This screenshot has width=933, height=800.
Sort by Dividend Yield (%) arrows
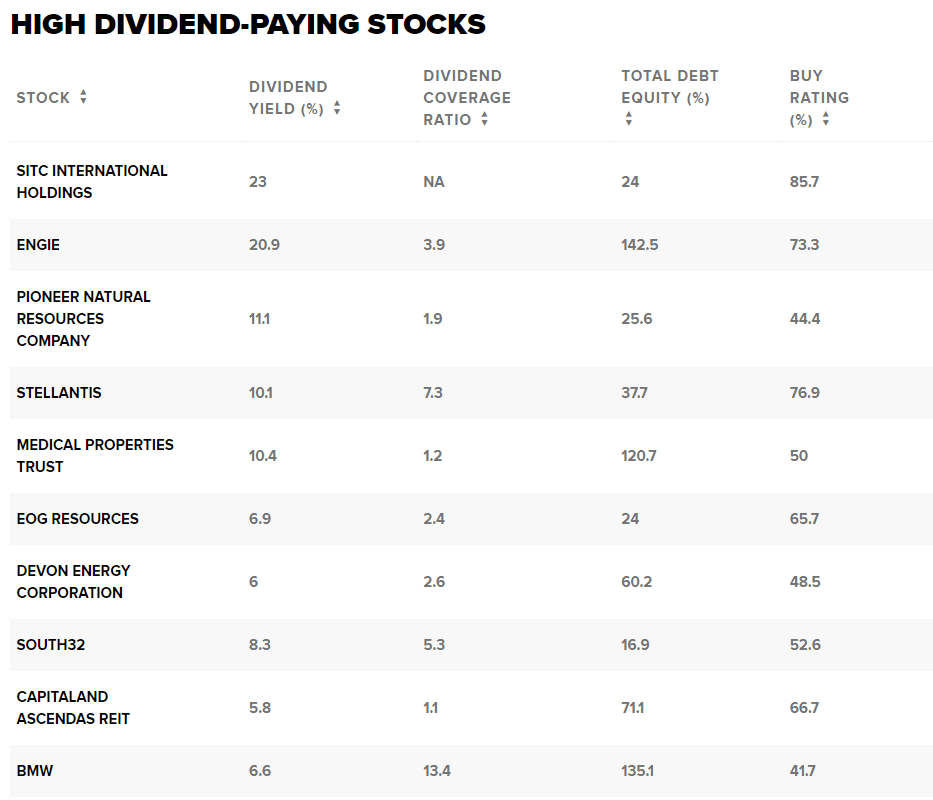point(337,108)
